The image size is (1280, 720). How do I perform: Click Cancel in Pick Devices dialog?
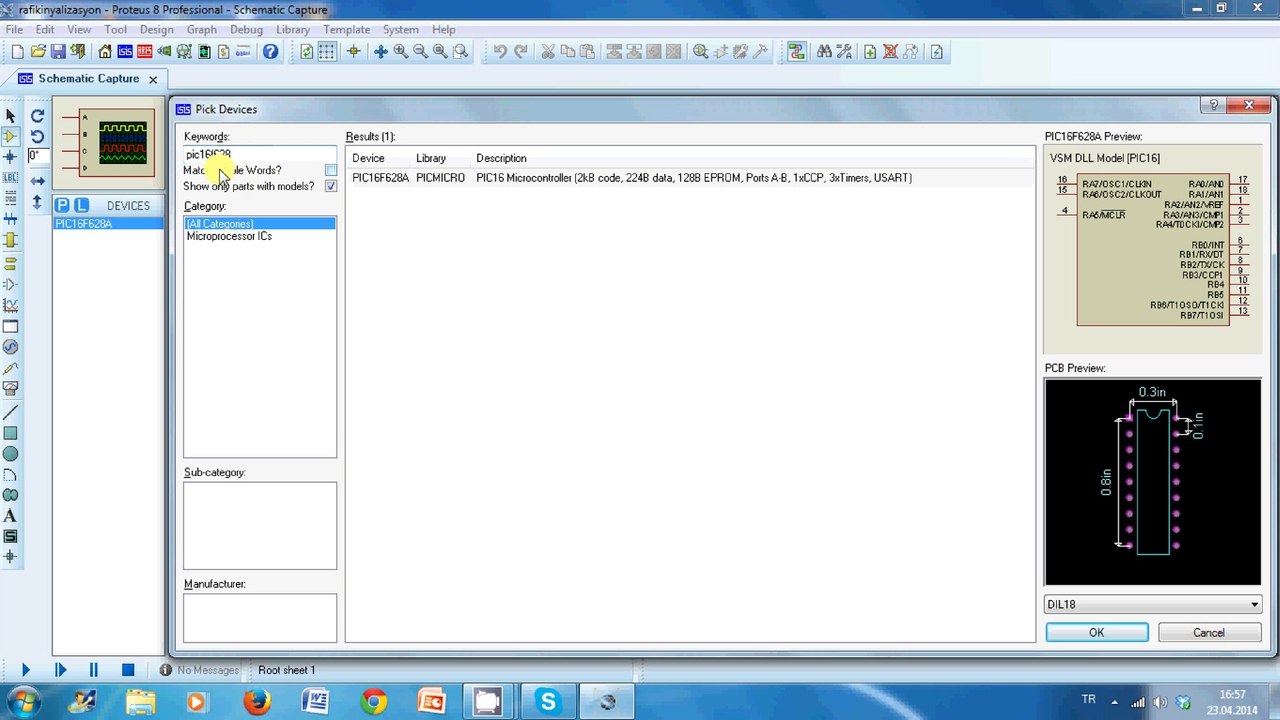click(x=1209, y=632)
